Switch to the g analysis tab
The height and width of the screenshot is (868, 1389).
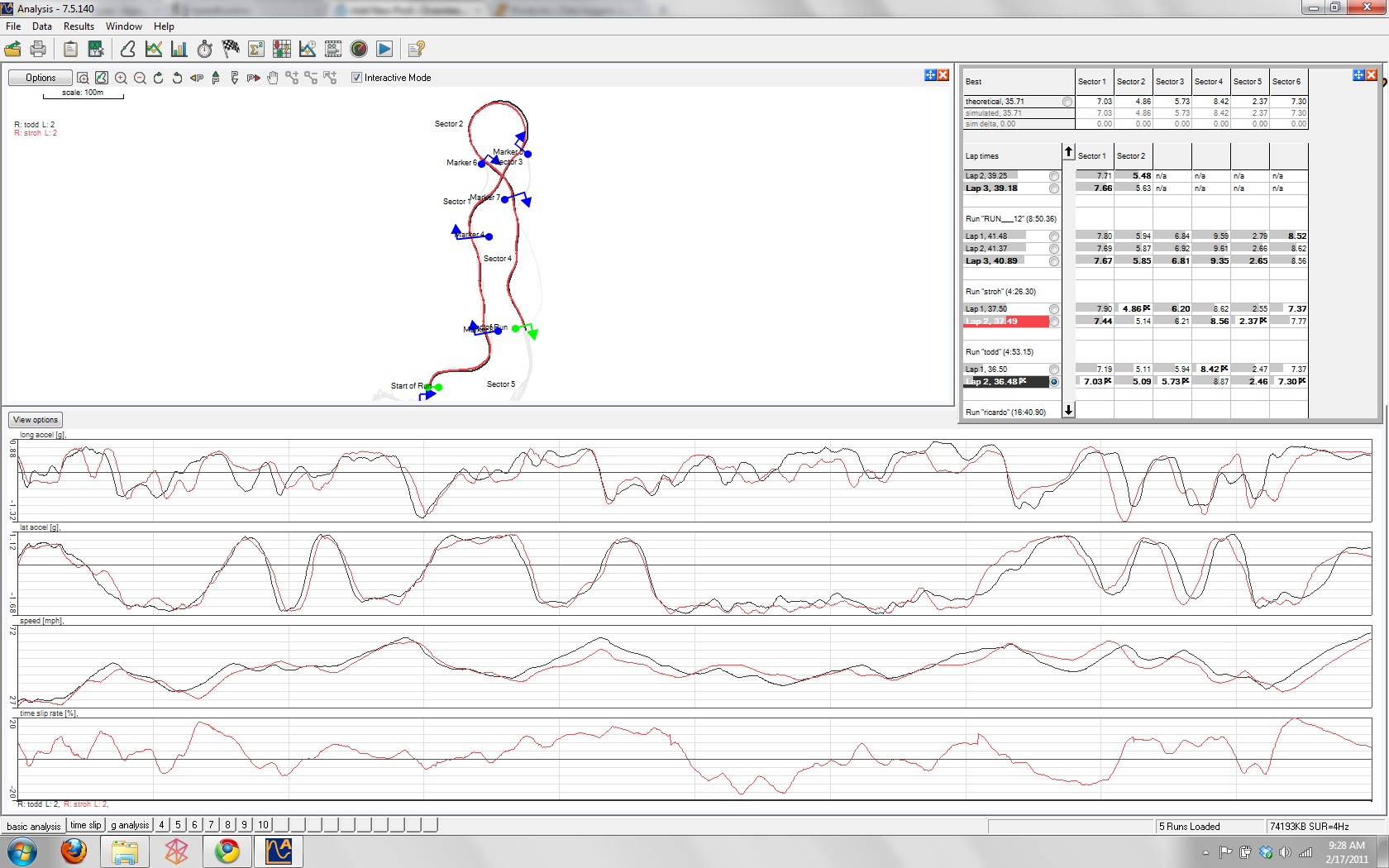click(130, 825)
